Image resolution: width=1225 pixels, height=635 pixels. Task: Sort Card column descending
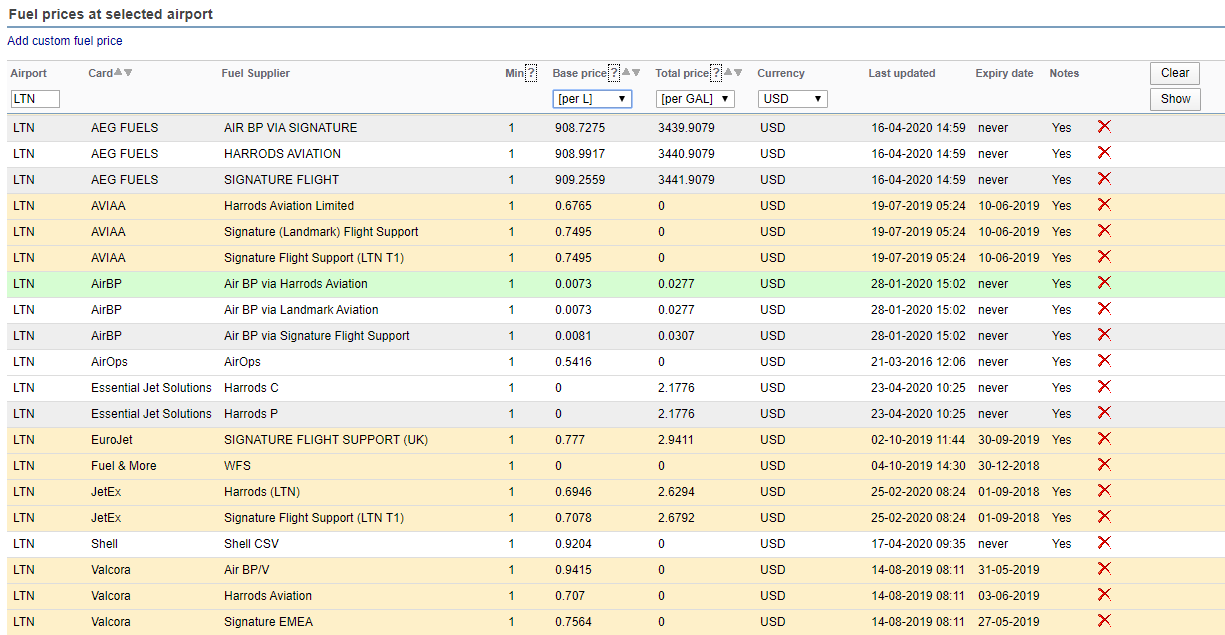coord(128,72)
